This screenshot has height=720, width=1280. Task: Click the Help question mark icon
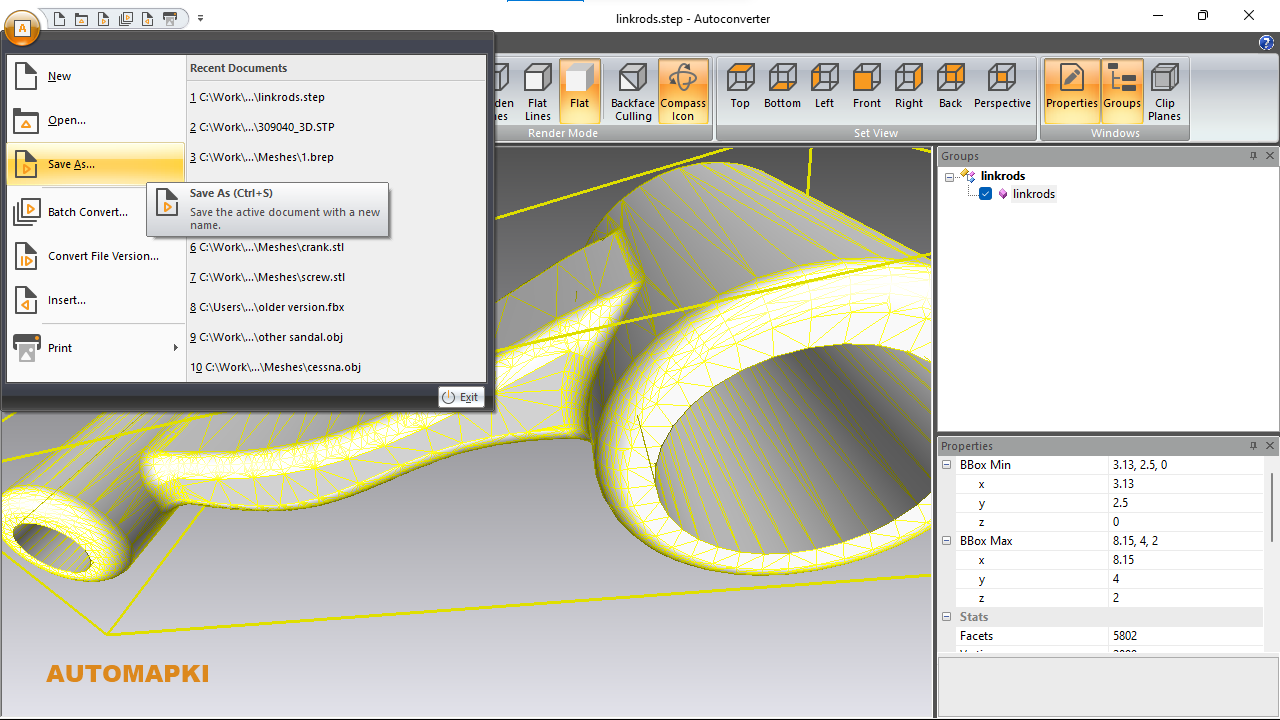tap(1266, 42)
